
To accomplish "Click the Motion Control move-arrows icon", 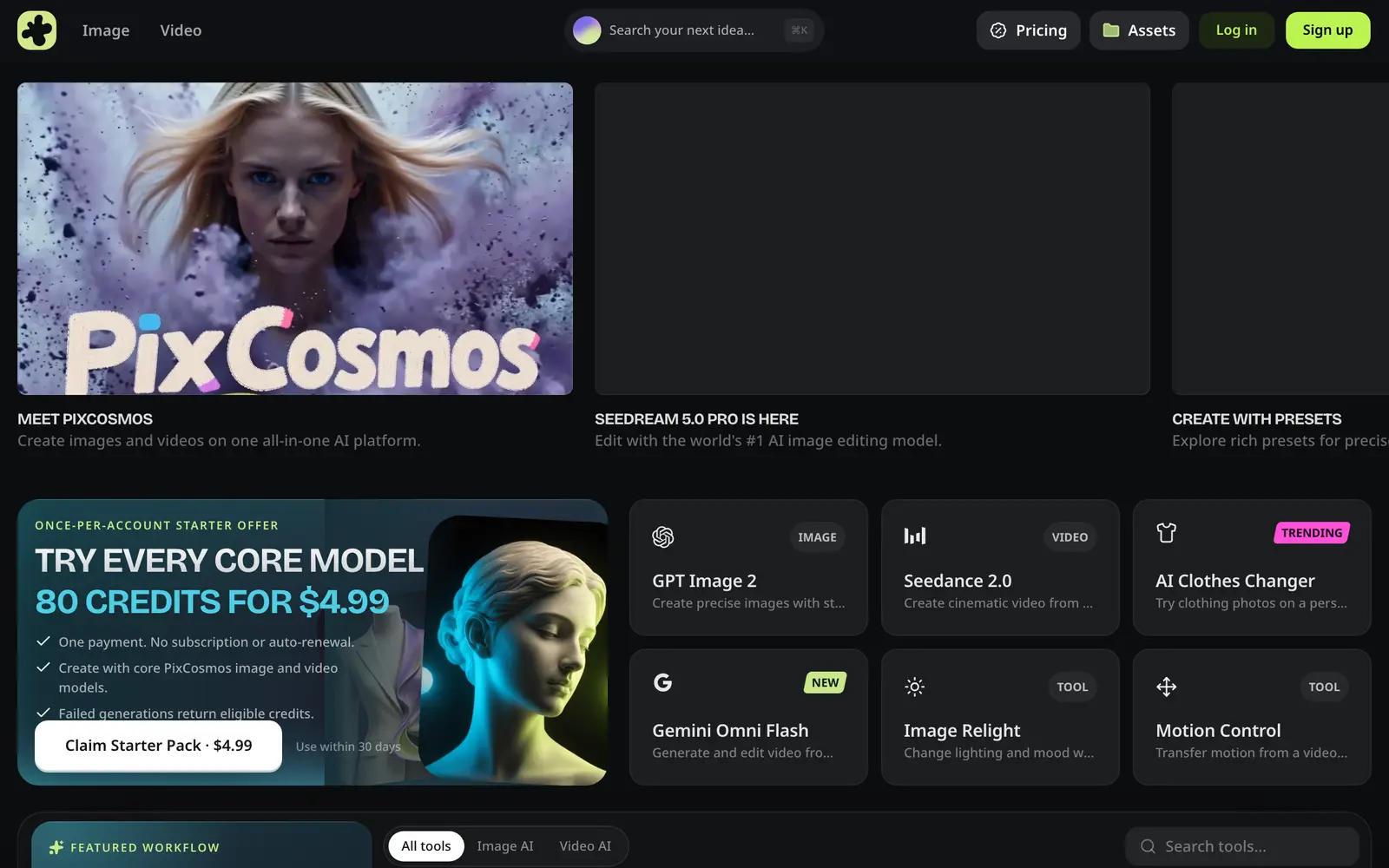I will click(x=1166, y=687).
